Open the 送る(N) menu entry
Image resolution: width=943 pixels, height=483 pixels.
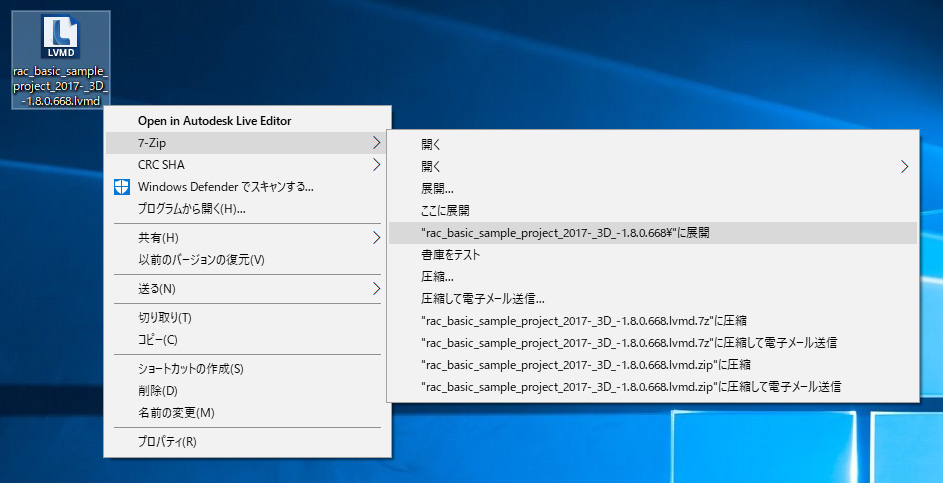(x=247, y=289)
